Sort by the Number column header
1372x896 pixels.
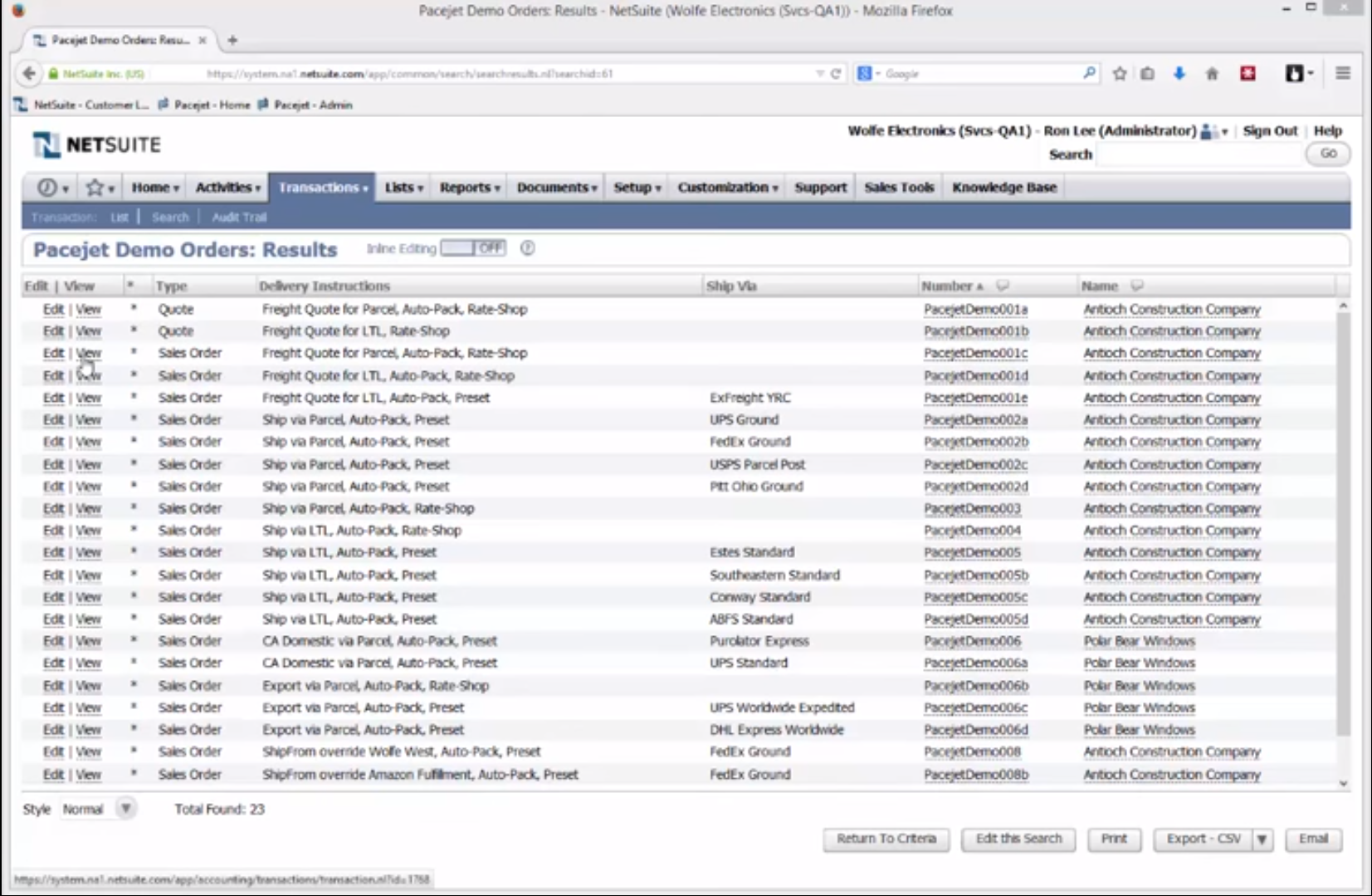click(946, 286)
